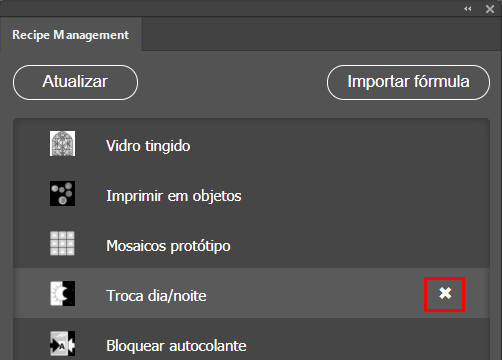502x360 pixels.
Task: Select the Mosaicos protótipo recipe label
Action: [168, 246]
